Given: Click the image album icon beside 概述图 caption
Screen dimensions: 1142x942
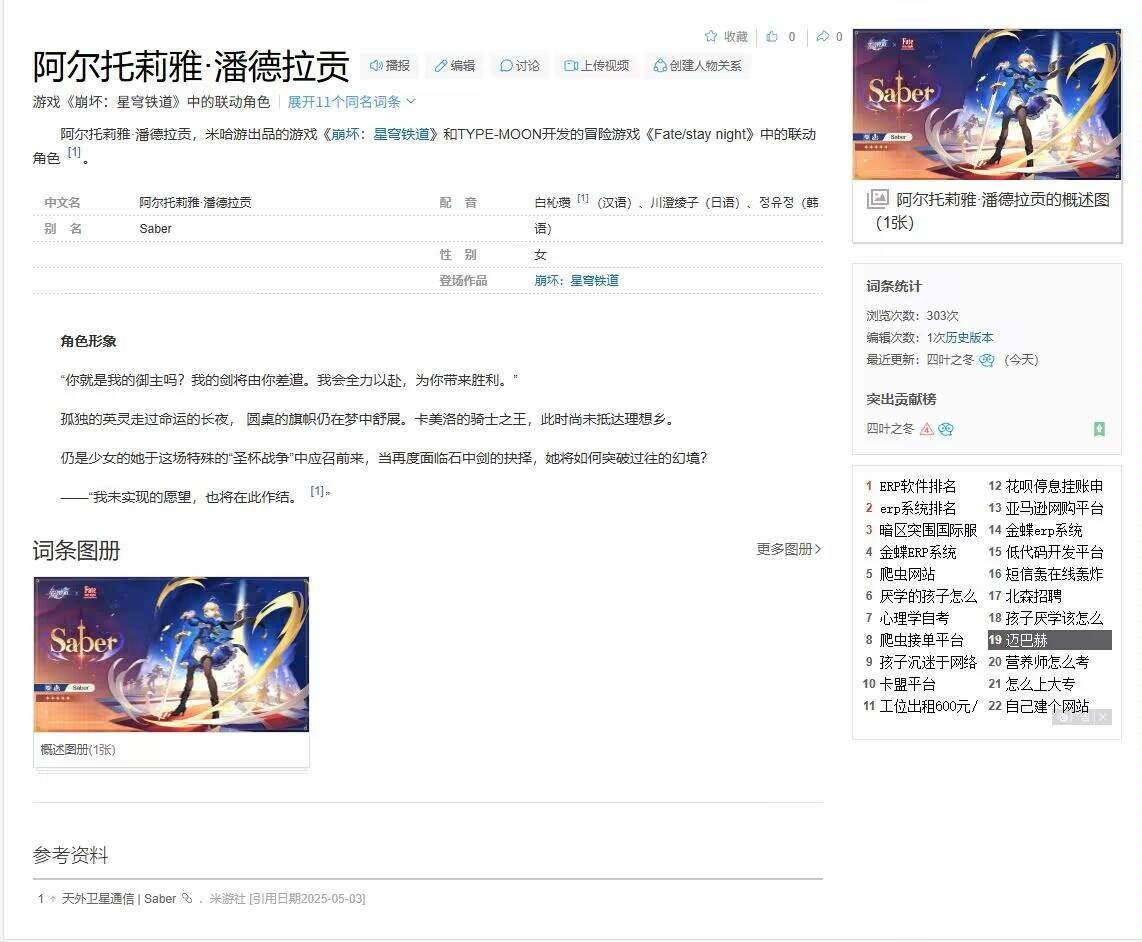Looking at the screenshot, I should point(878,198).
